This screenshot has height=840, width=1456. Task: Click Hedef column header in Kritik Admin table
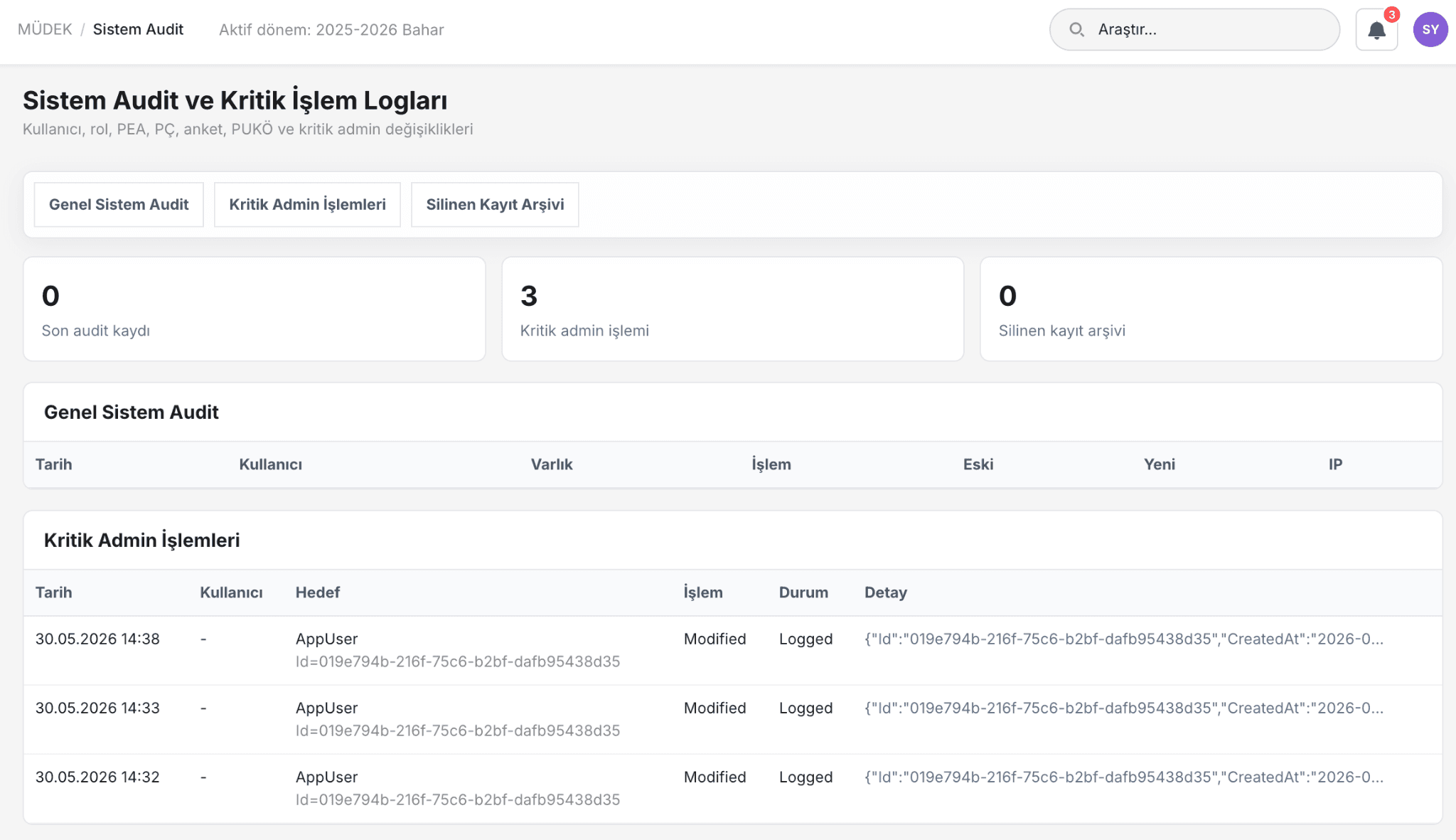(318, 592)
